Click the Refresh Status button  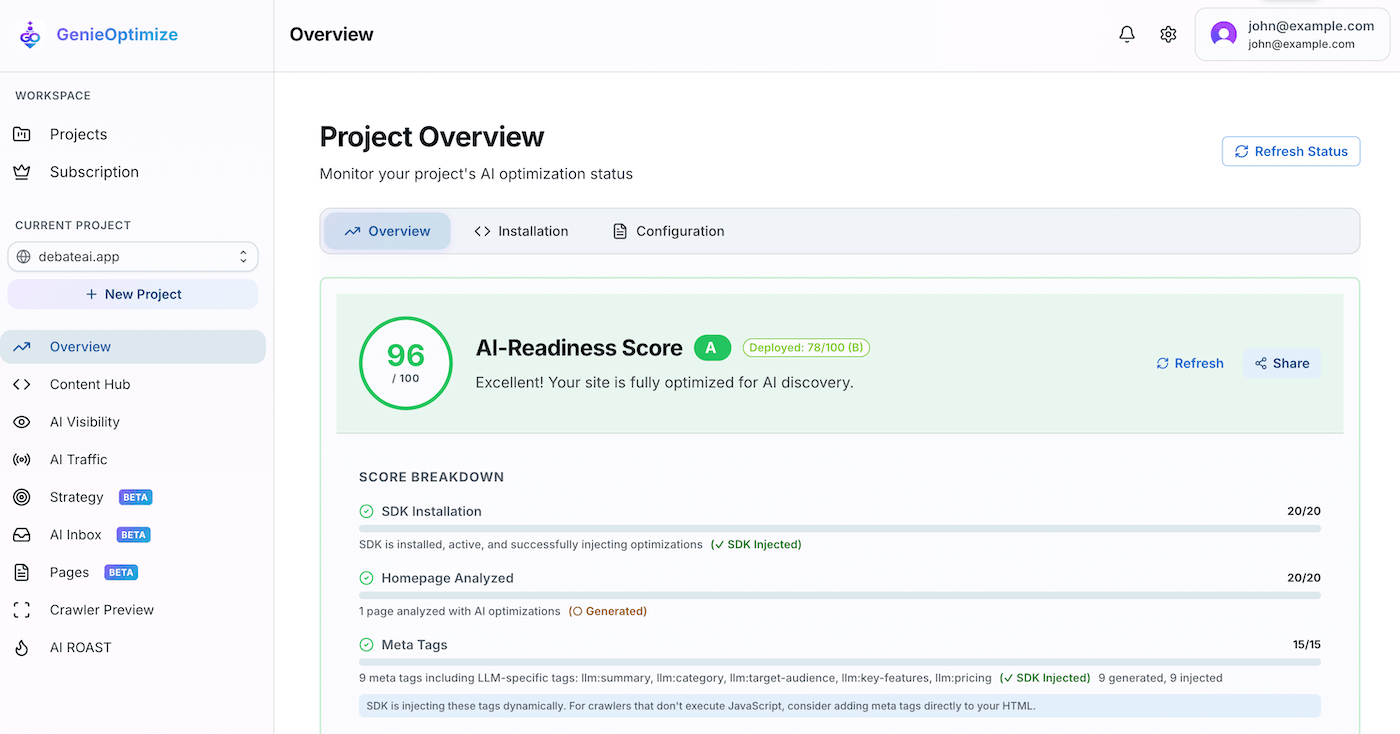(1291, 151)
